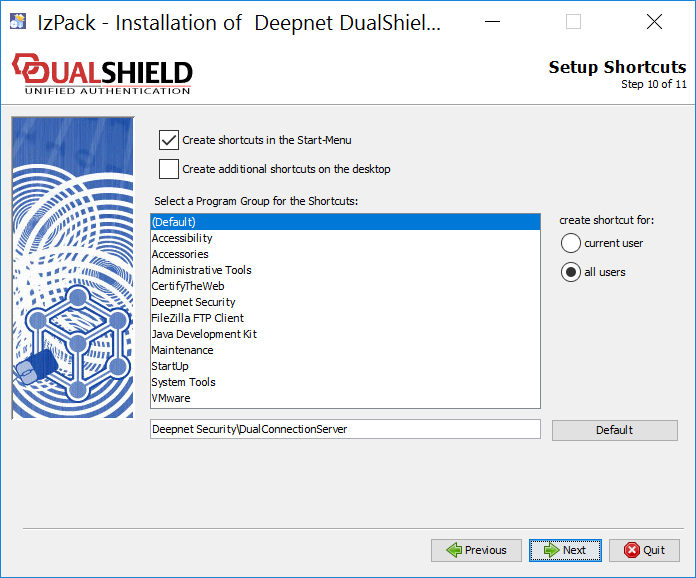The image size is (696, 578).
Task: Proceed with the Next button
Action: coord(565,550)
